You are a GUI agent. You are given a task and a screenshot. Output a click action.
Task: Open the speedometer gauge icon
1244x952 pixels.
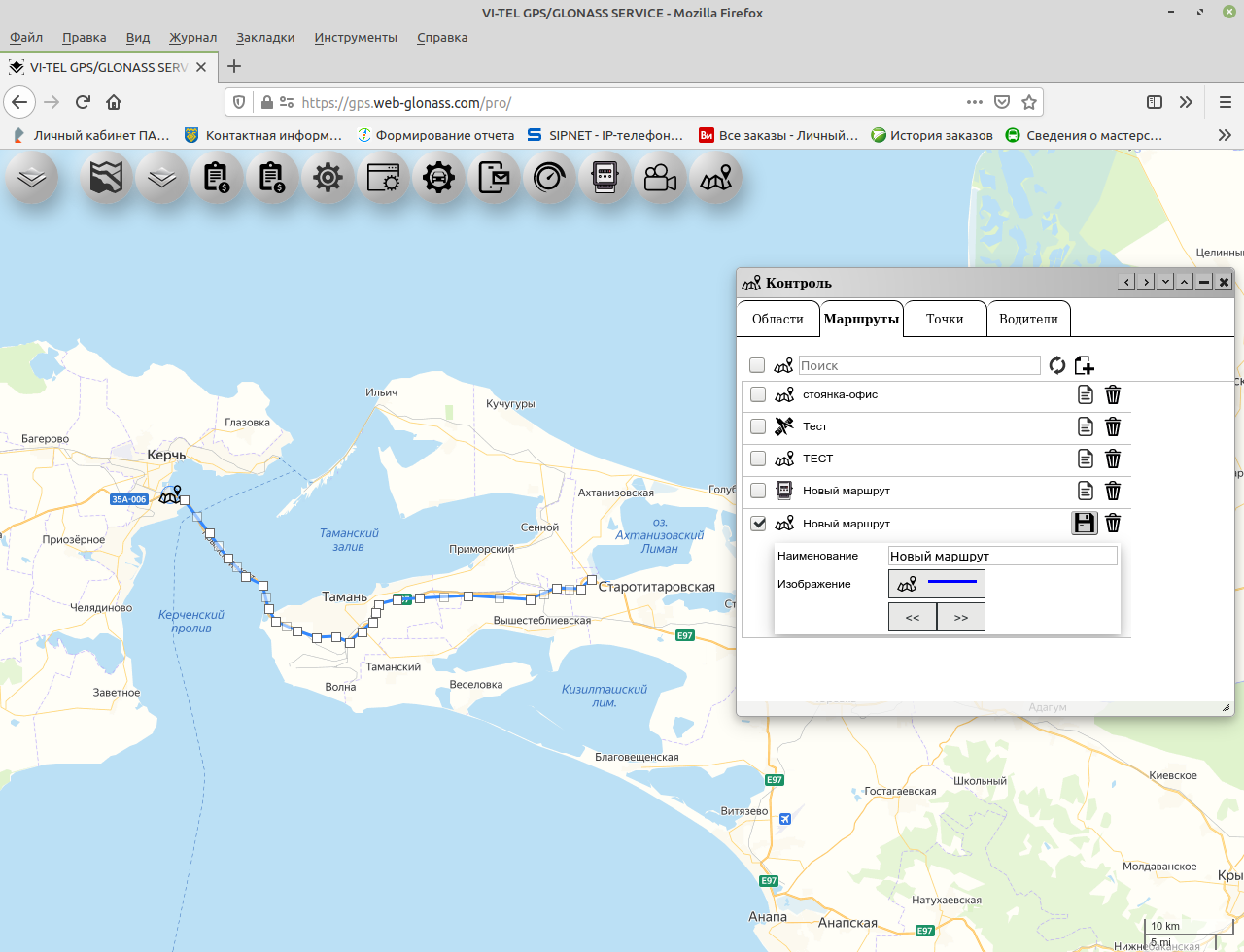[549, 178]
